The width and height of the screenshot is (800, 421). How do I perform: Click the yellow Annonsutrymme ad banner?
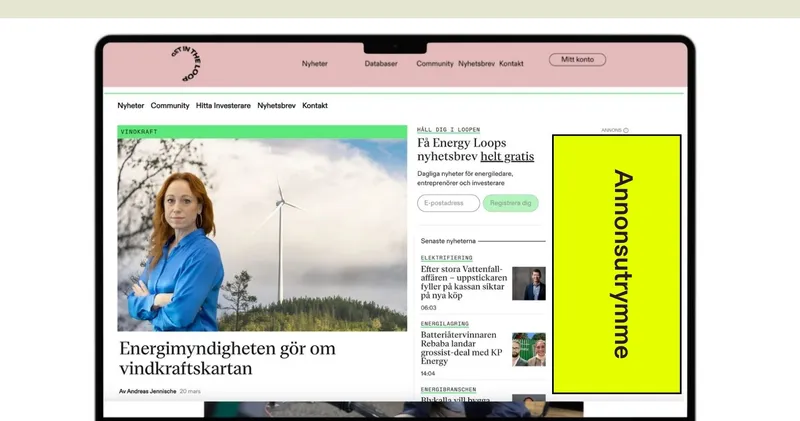tap(616, 264)
